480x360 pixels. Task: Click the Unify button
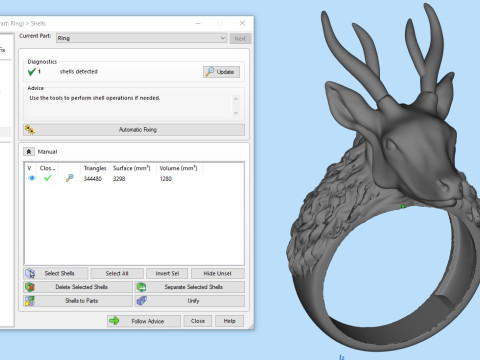pyautogui.click(x=190, y=301)
